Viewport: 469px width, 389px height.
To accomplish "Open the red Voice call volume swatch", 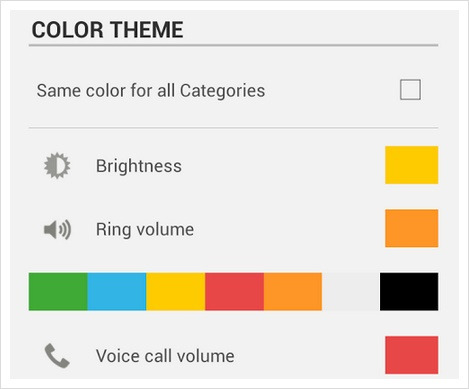I will (x=412, y=355).
